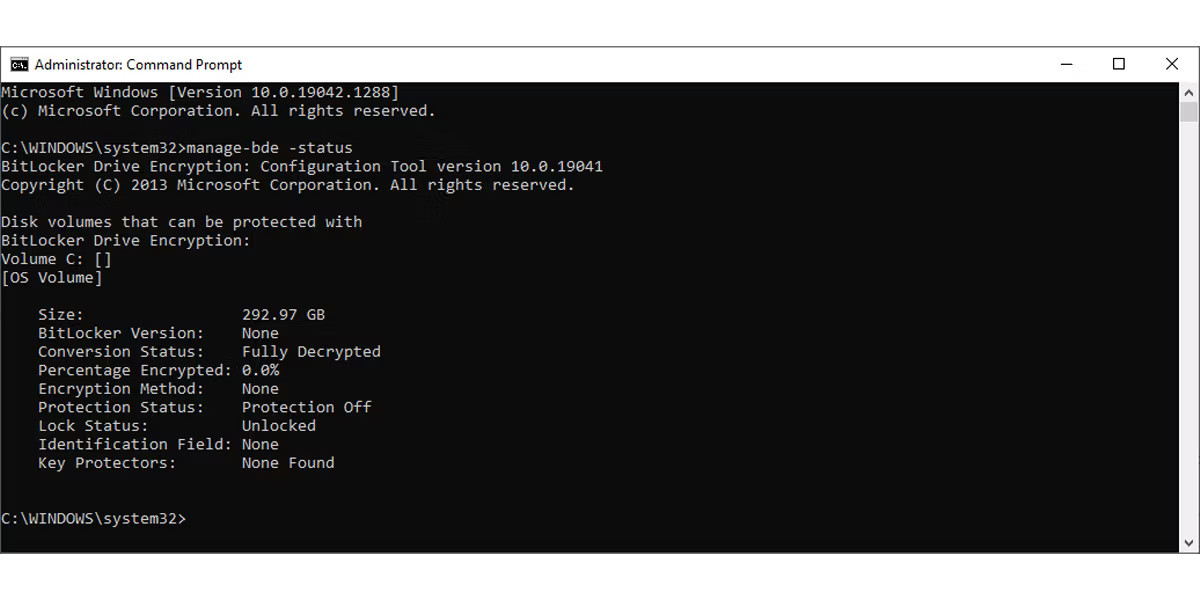The height and width of the screenshot is (600, 1200).
Task: Click the OS Volume label
Action: point(52,277)
